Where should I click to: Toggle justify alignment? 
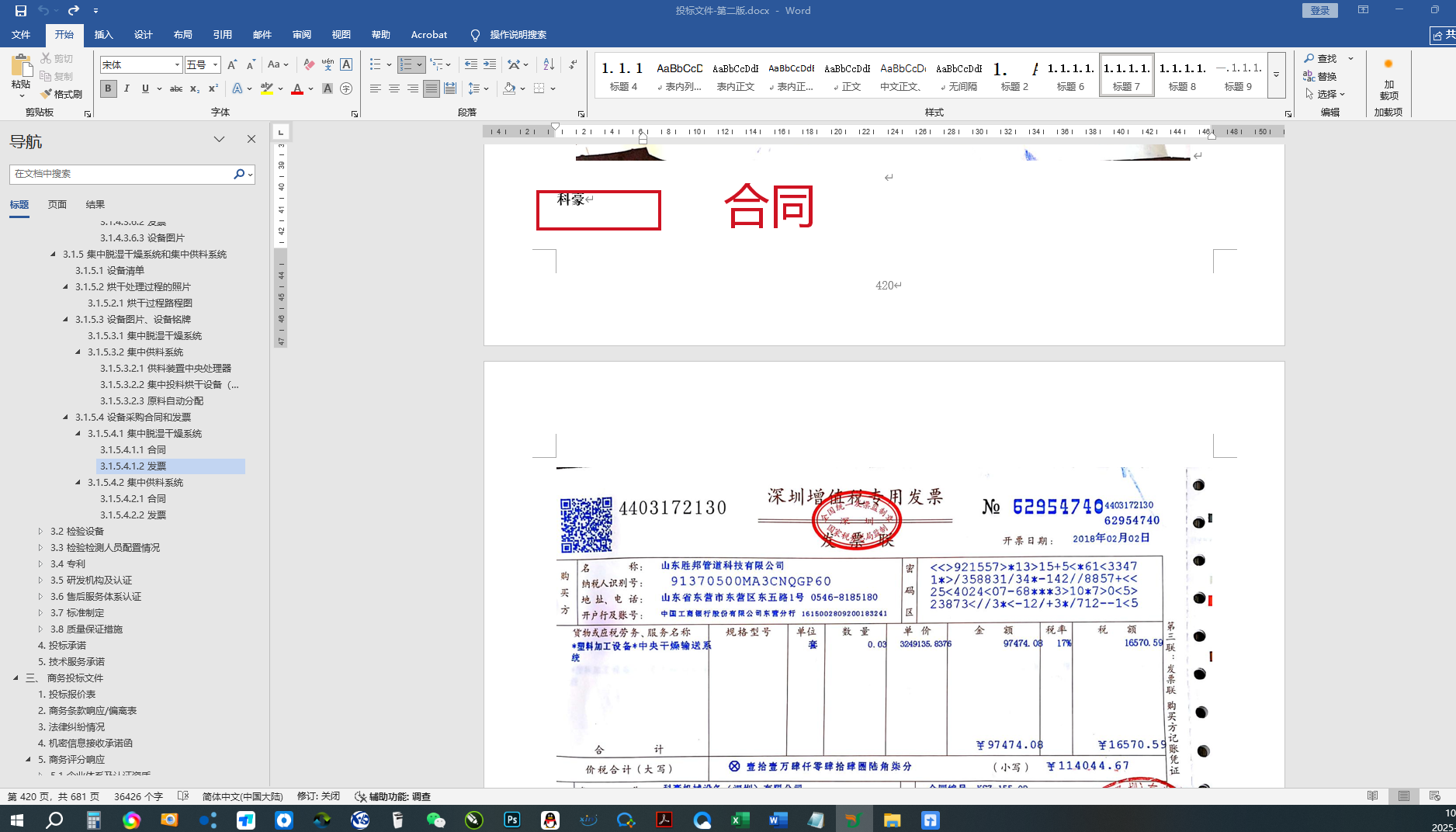[432, 88]
